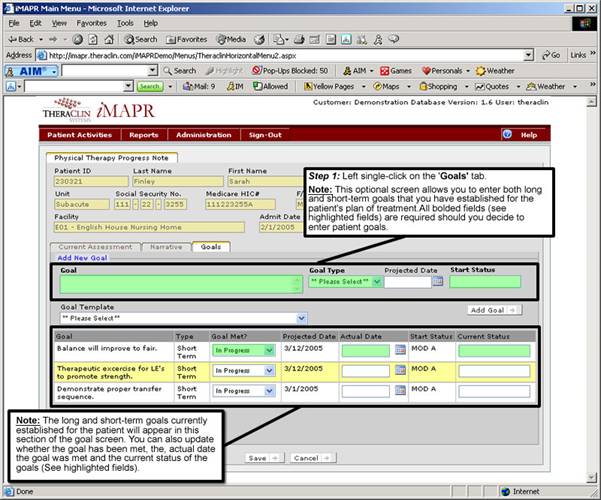Open calendar for Demonstrate transfer goal row
This screenshot has height=500, width=601.
400,390
